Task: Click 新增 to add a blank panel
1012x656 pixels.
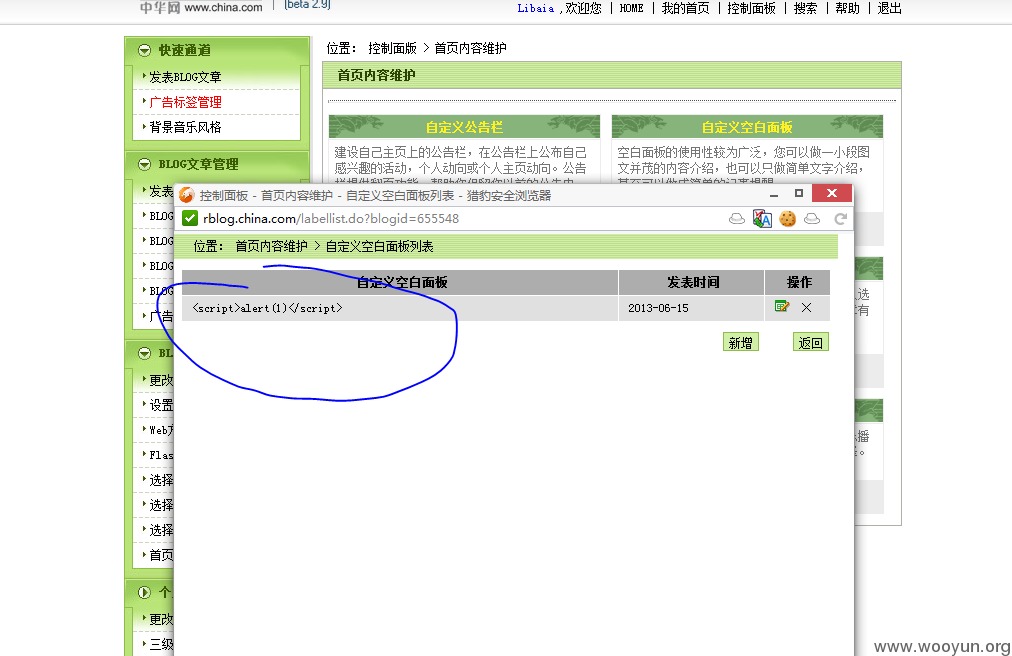Action: pyautogui.click(x=740, y=342)
